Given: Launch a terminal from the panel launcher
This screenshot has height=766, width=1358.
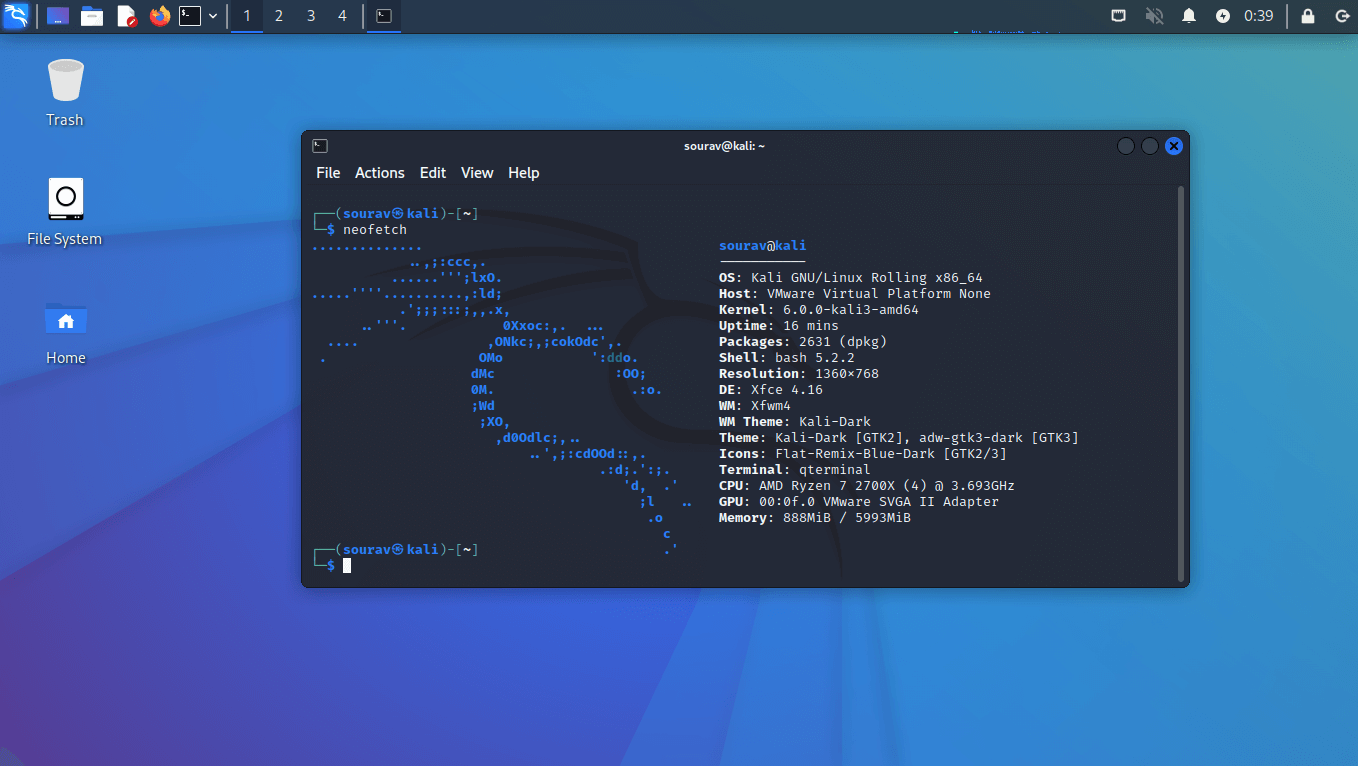Looking at the screenshot, I should (192, 16).
